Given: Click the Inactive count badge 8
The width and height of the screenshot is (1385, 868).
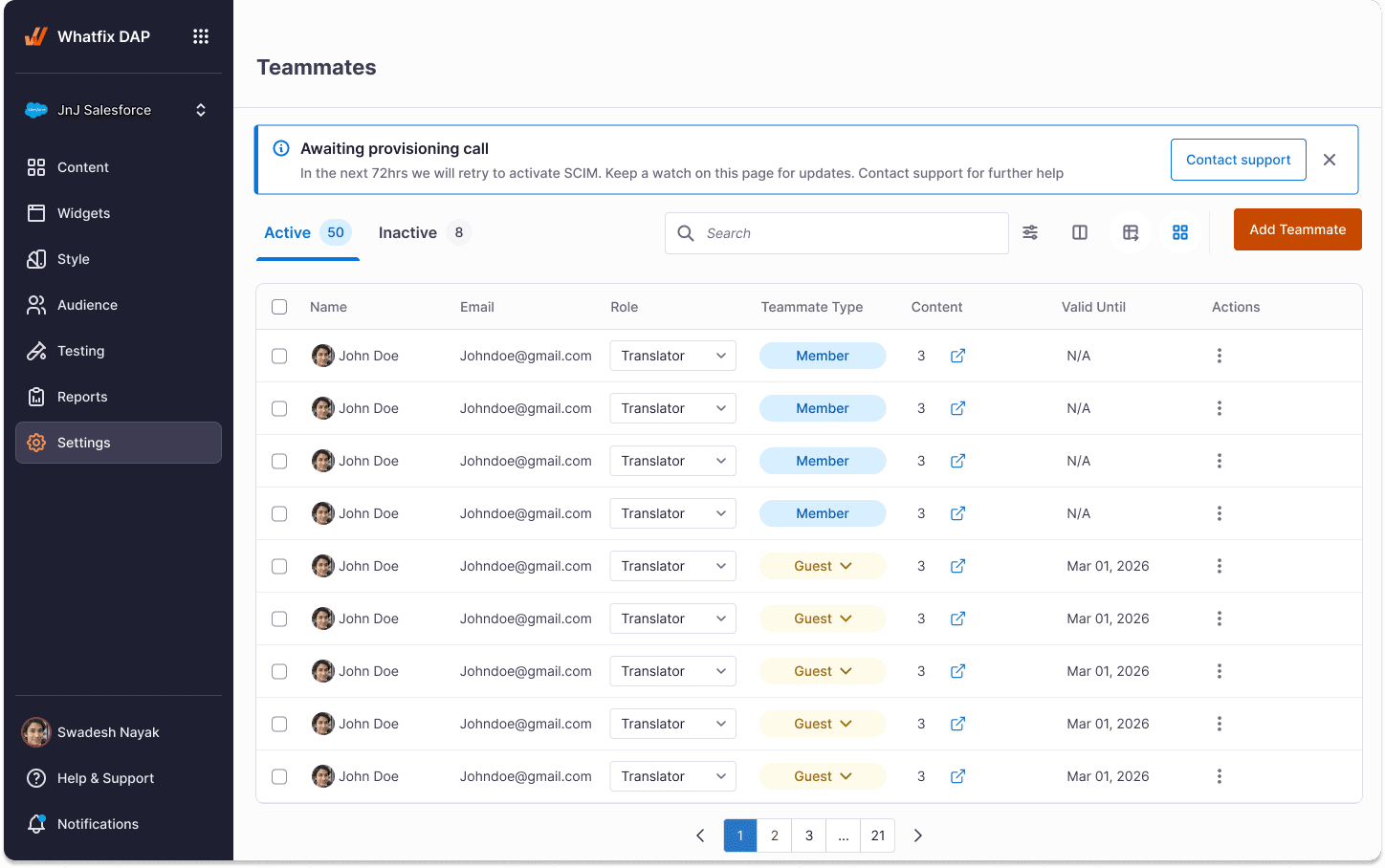Looking at the screenshot, I should 459,232.
